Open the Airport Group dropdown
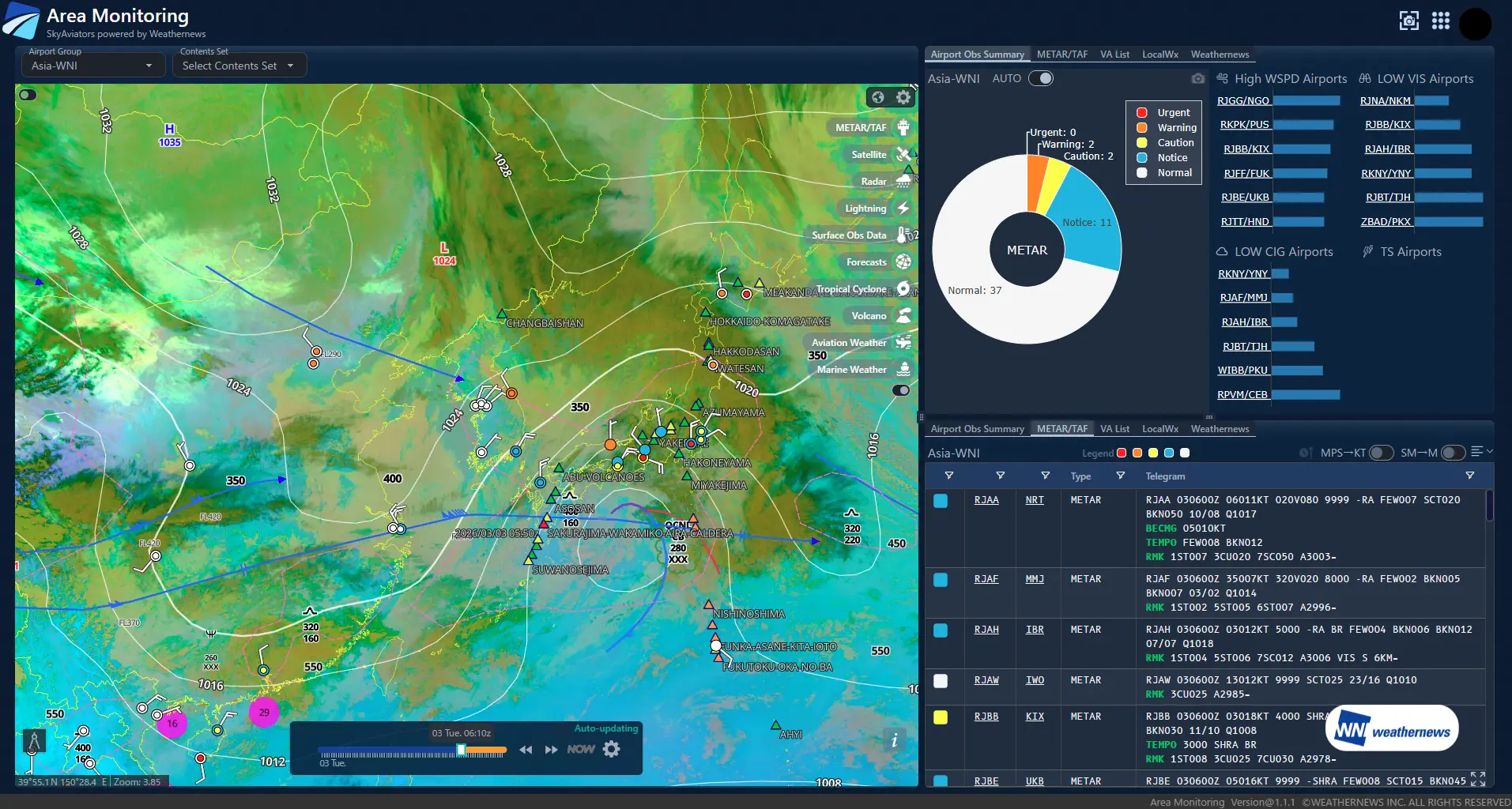The width and height of the screenshot is (1512, 809). tap(91, 66)
